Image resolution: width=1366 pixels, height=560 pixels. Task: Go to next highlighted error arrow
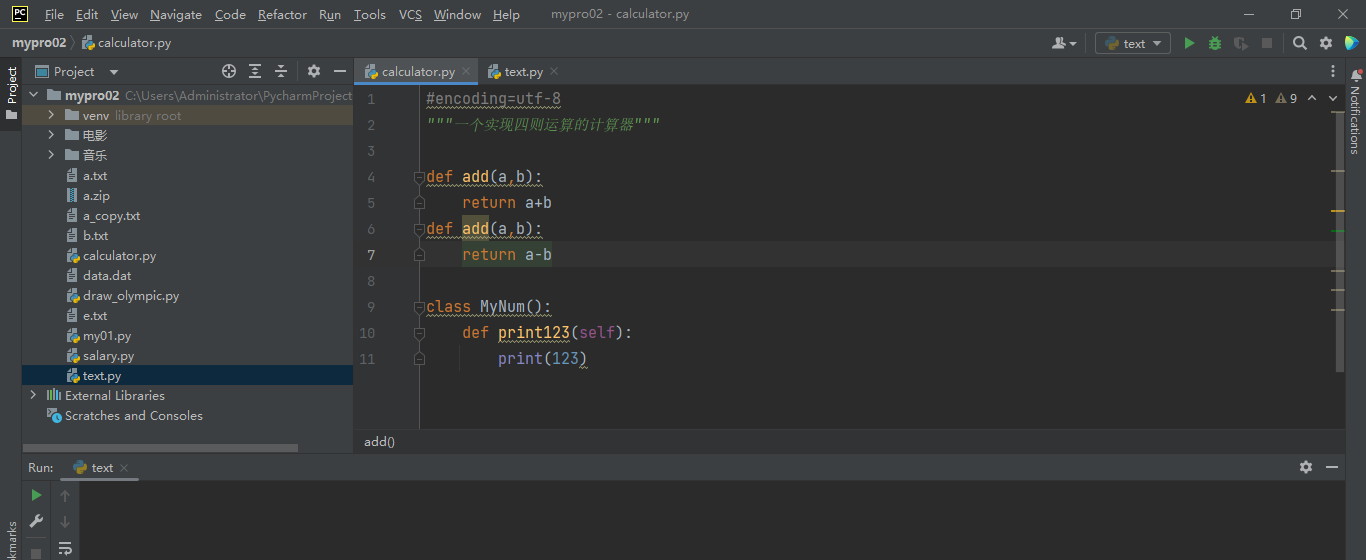click(1334, 98)
